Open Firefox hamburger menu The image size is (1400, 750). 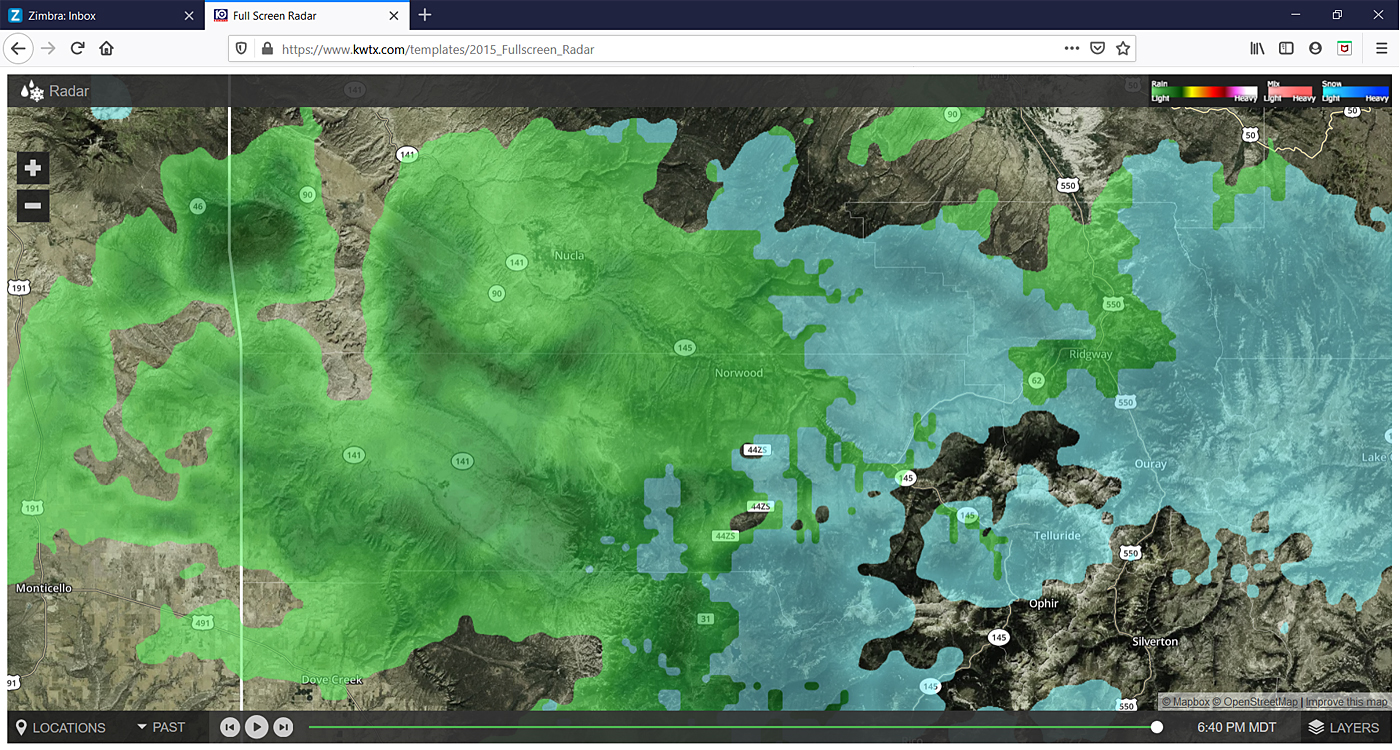(1381, 48)
